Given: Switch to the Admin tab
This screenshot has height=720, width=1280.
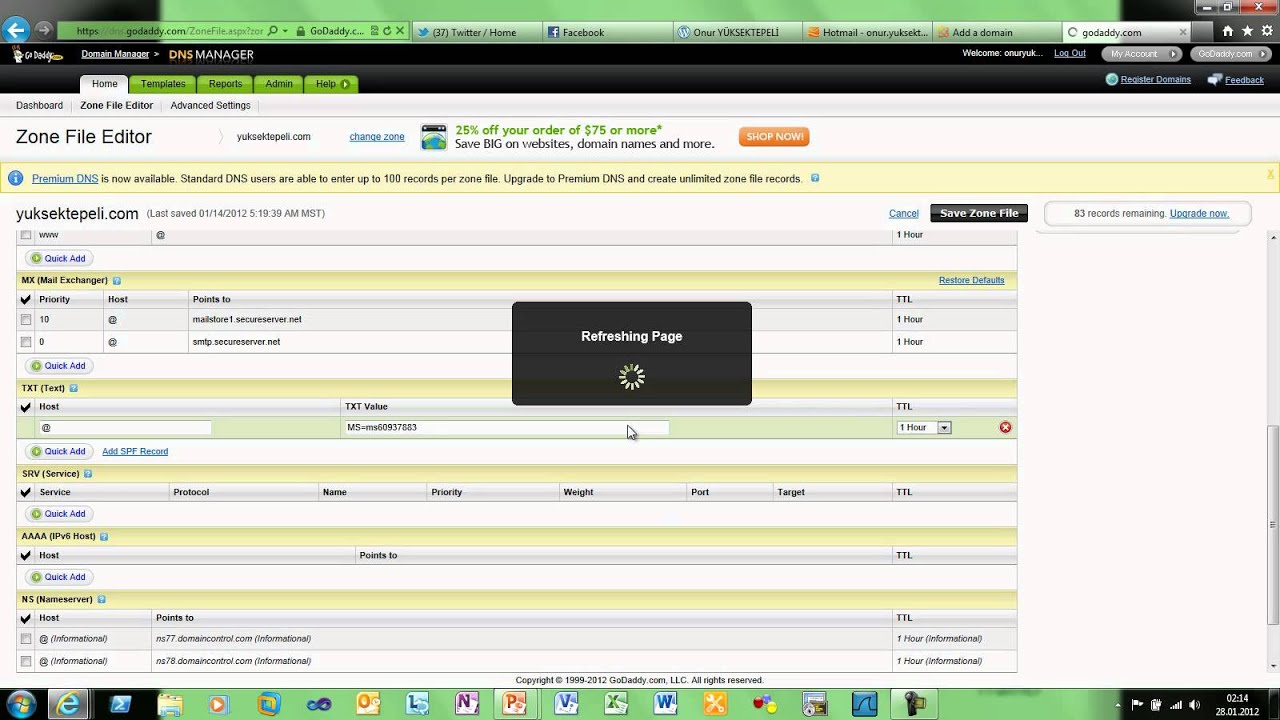Looking at the screenshot, I should point(279,84).
